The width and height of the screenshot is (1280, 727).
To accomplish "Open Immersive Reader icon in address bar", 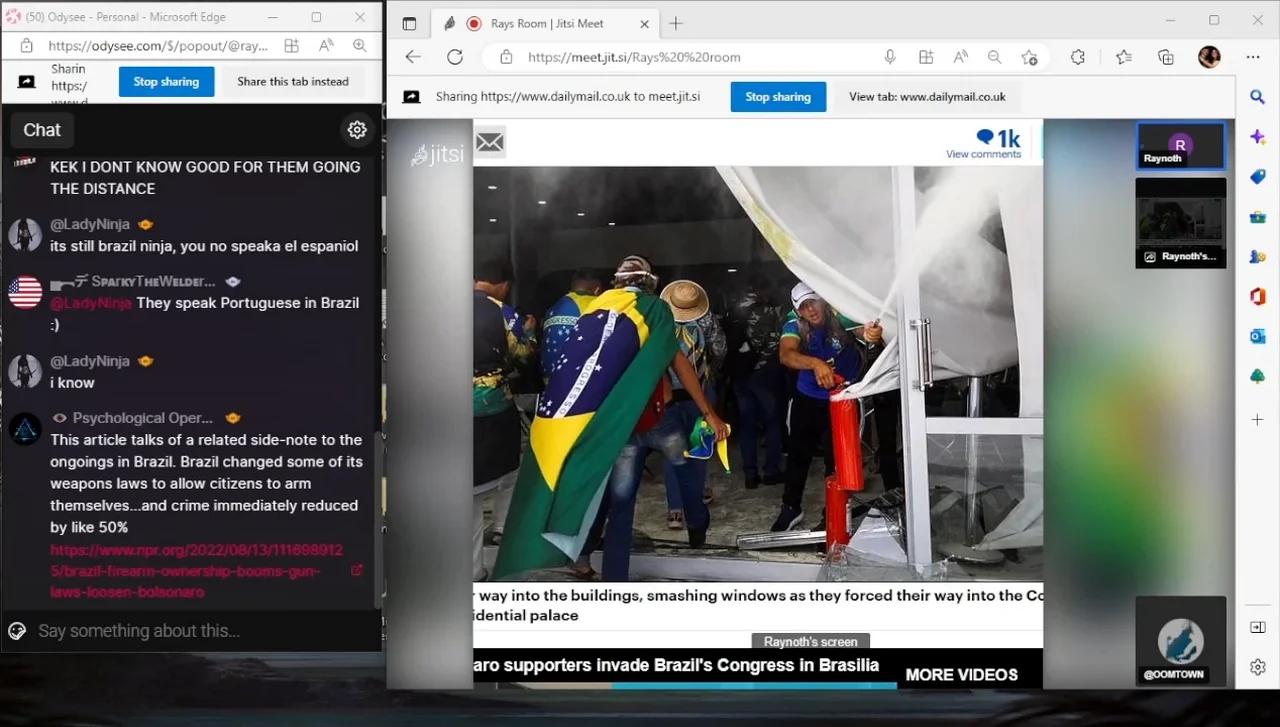I will coord(959,57).
